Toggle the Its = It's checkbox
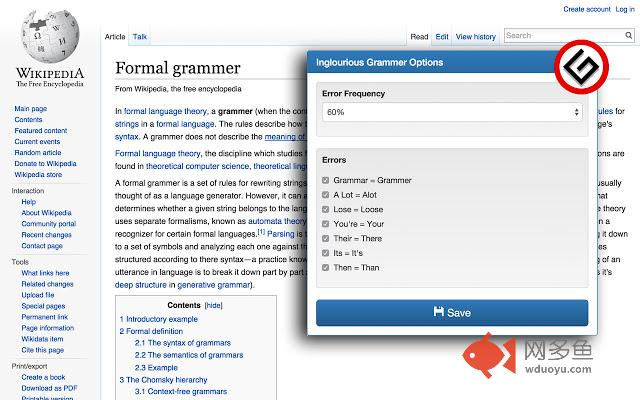Viewport: 640px width, 400px height. pyautogui.click(x=325, y=253)
